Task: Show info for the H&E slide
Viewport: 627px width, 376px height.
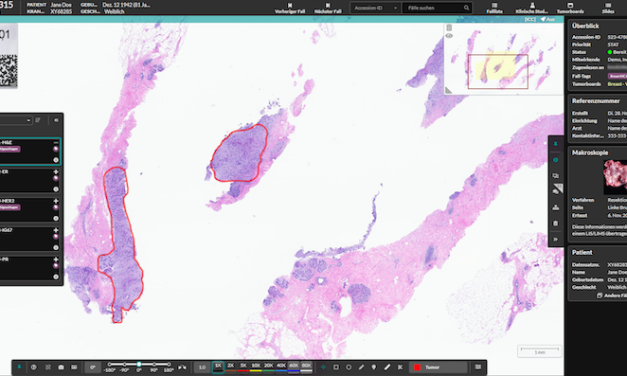Action: click(56, 160)
